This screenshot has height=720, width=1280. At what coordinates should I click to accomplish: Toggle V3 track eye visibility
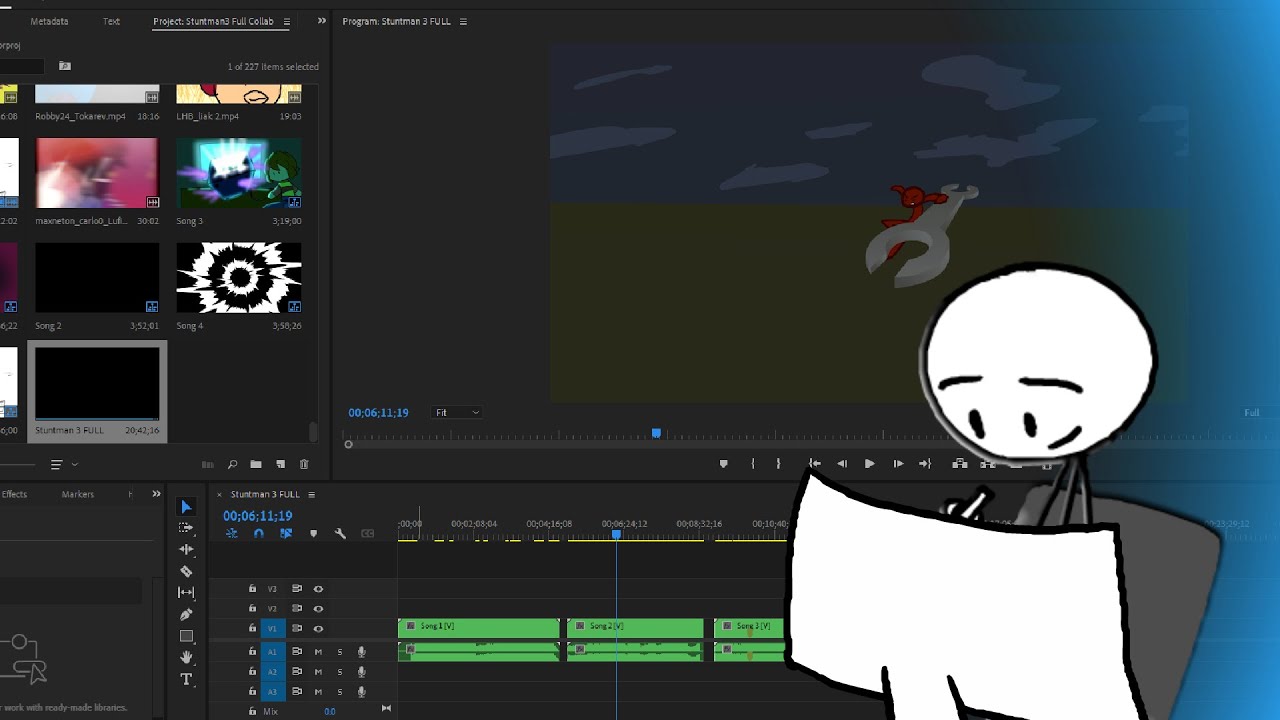(x=318, y=589)
